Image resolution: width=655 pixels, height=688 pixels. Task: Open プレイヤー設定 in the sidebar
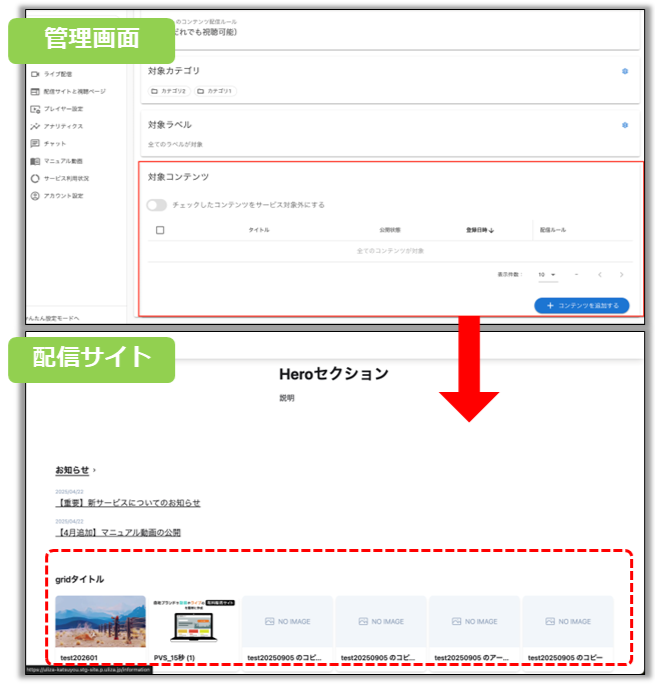point(62,108)
